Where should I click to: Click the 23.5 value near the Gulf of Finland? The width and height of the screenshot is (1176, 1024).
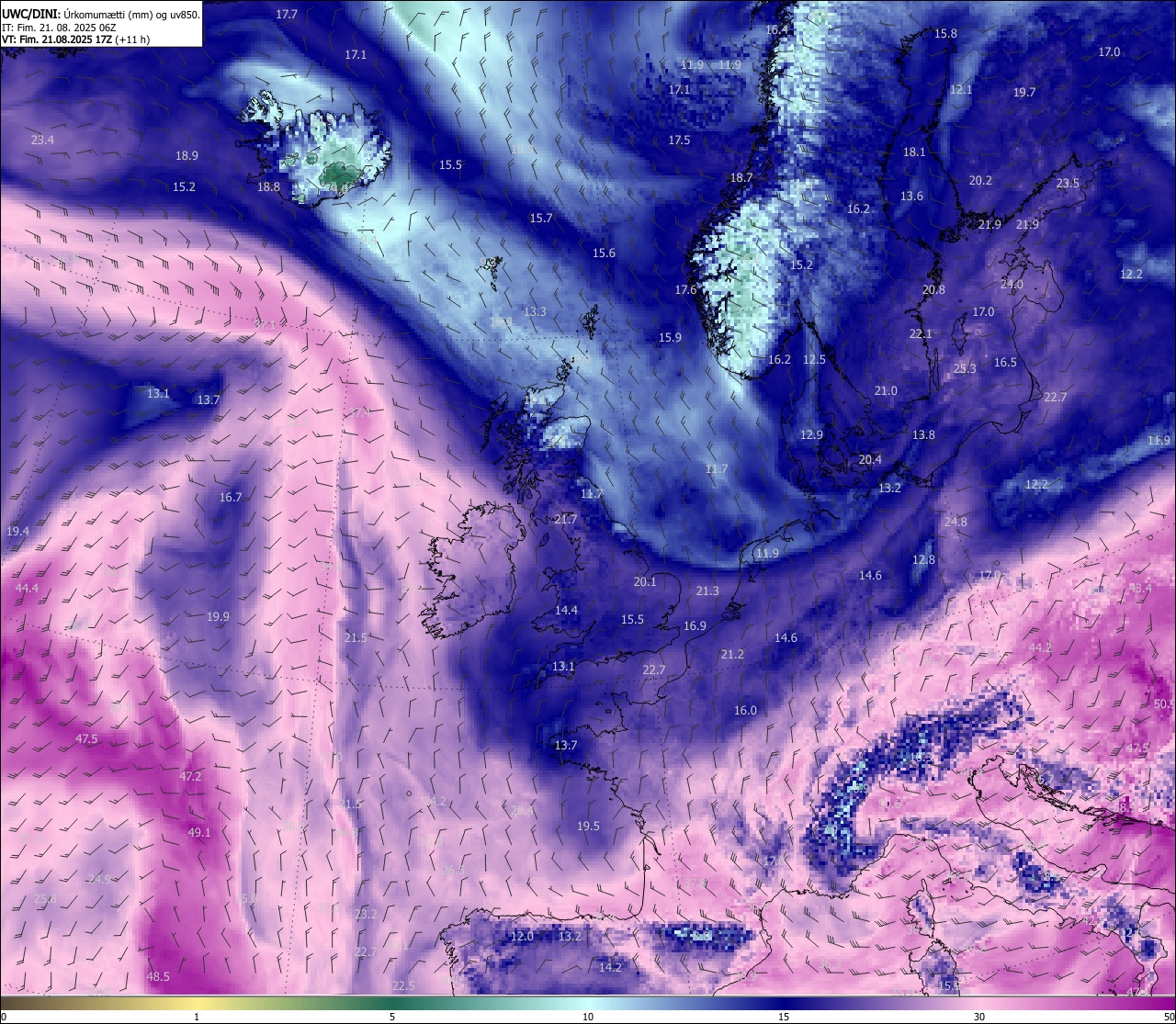(x=1068, y=183)
